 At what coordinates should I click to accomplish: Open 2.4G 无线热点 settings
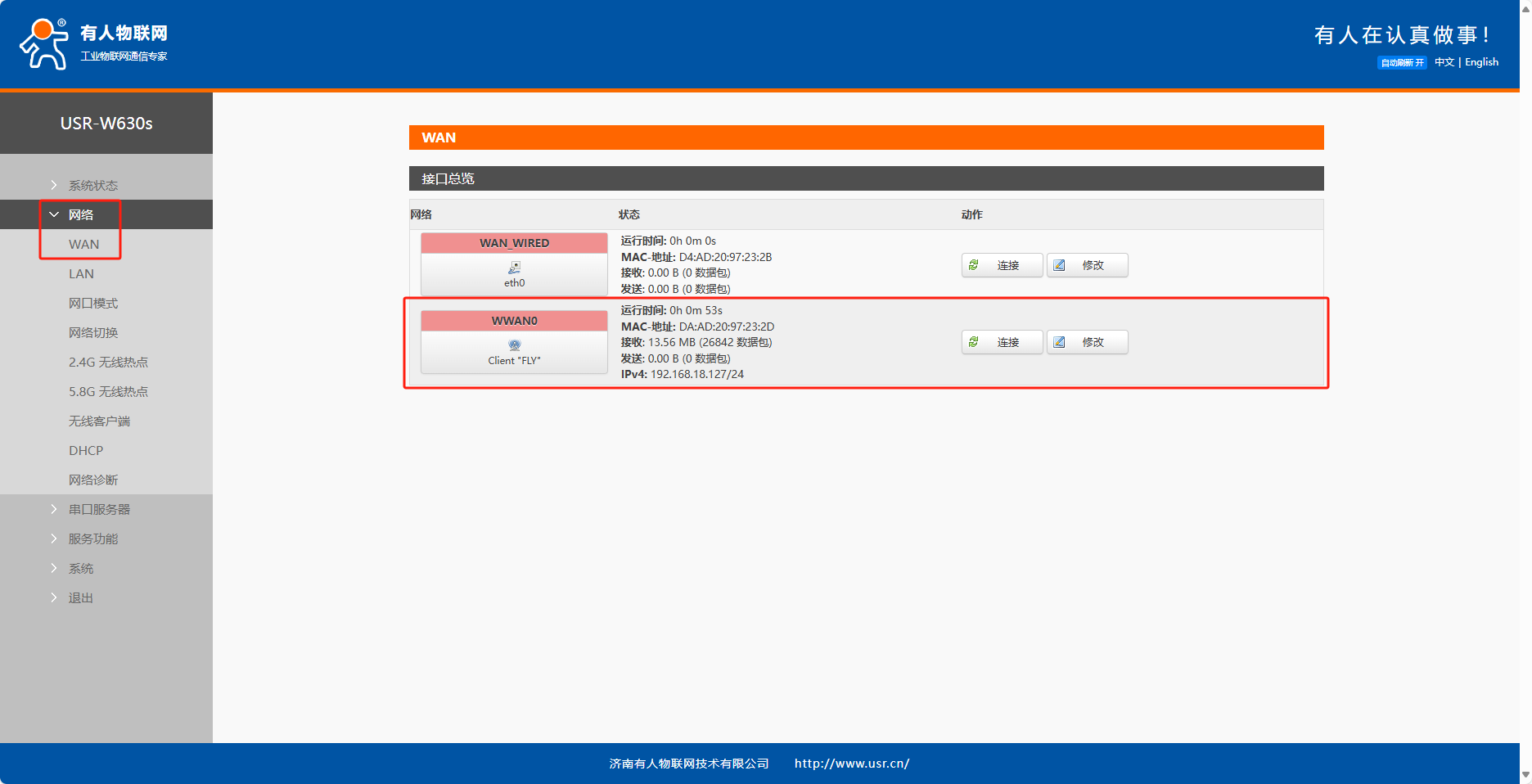pyautogui.click(x=106, y=362)
